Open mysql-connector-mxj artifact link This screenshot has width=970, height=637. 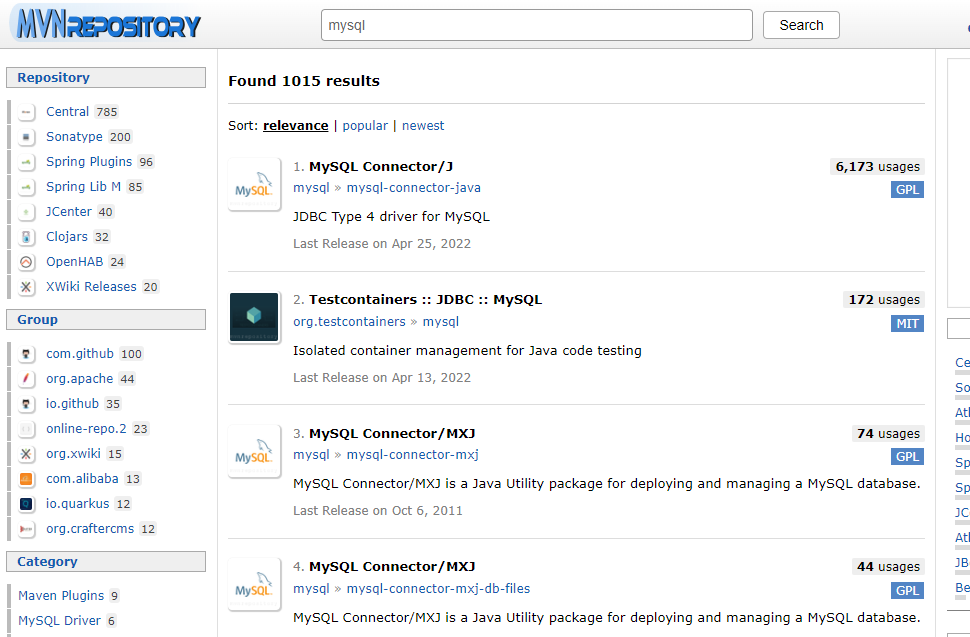click(x=413, y=455)
